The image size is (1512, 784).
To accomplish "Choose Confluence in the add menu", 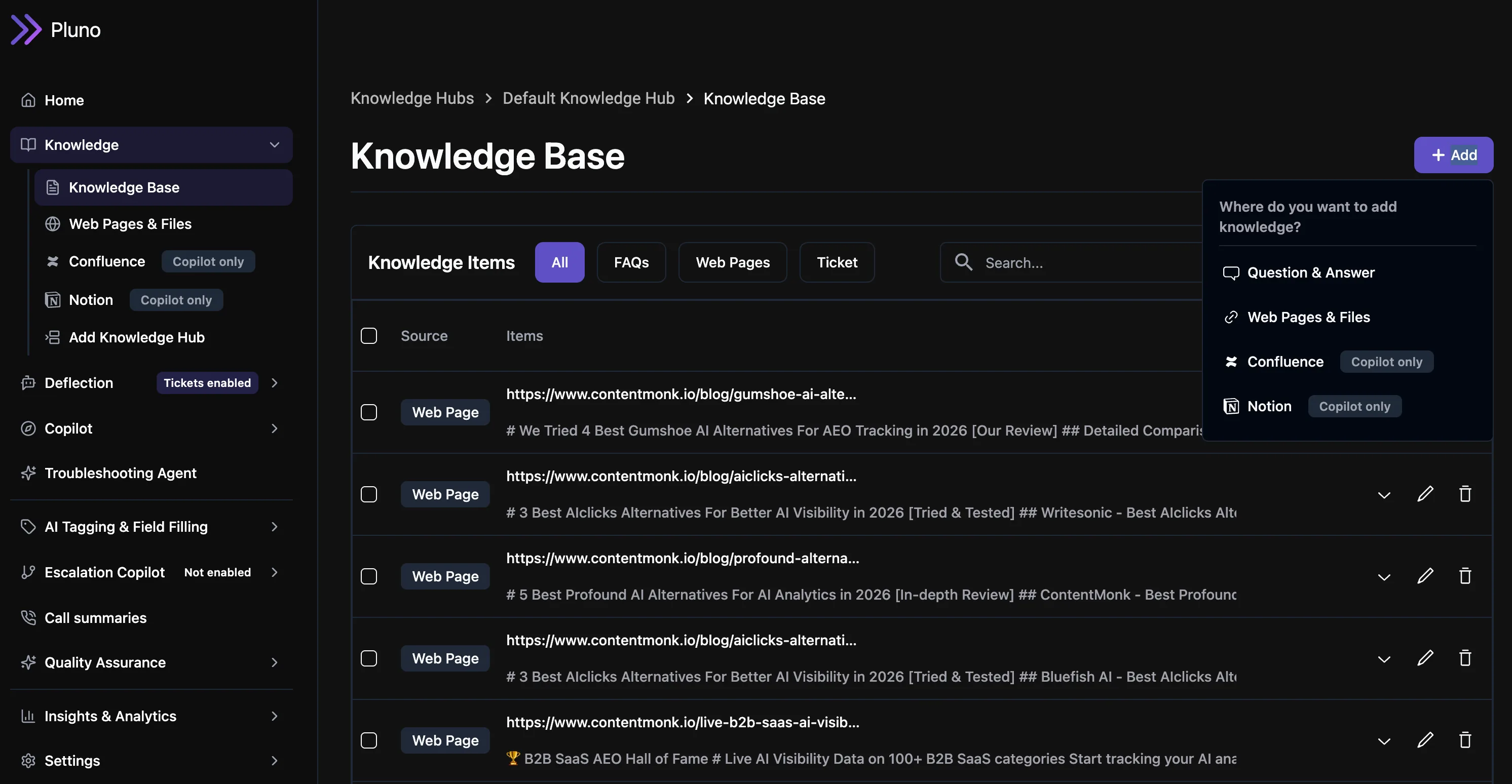I will [x=1347, y=362].
